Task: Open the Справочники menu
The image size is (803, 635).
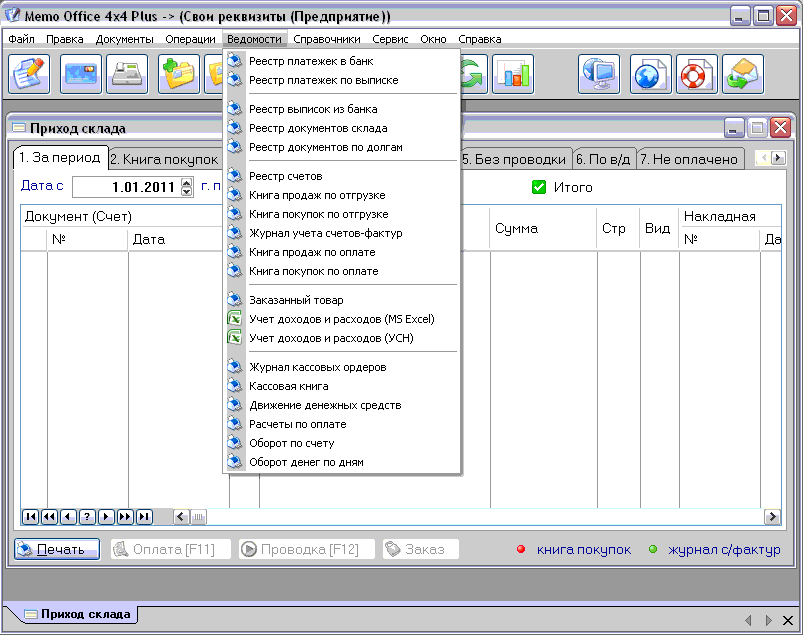Action: 327,39
